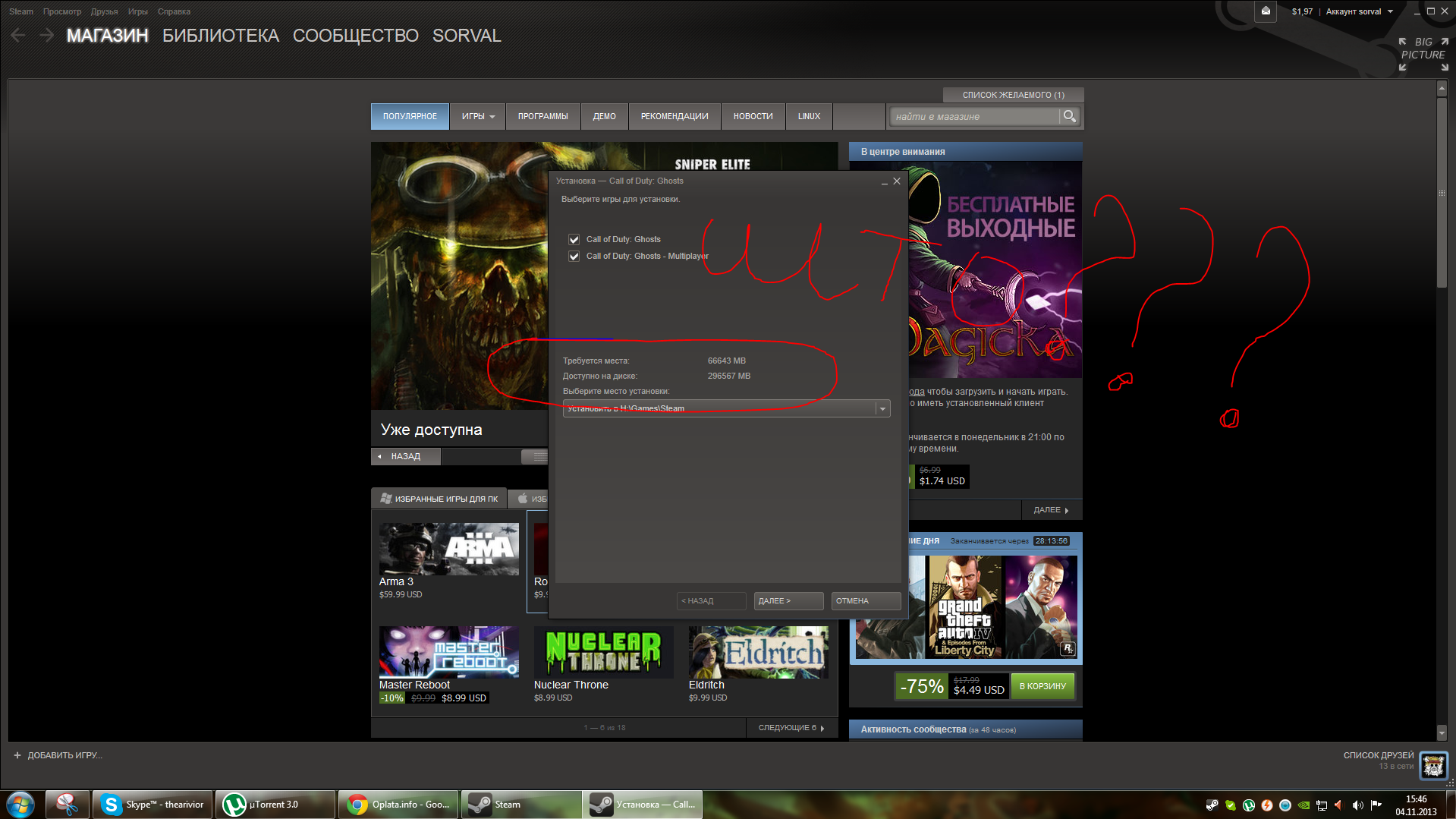Open the network connection tray icon
The width and height of the screenshot is (1456, 819).
pyautogui.click(x=1321, y=805)
